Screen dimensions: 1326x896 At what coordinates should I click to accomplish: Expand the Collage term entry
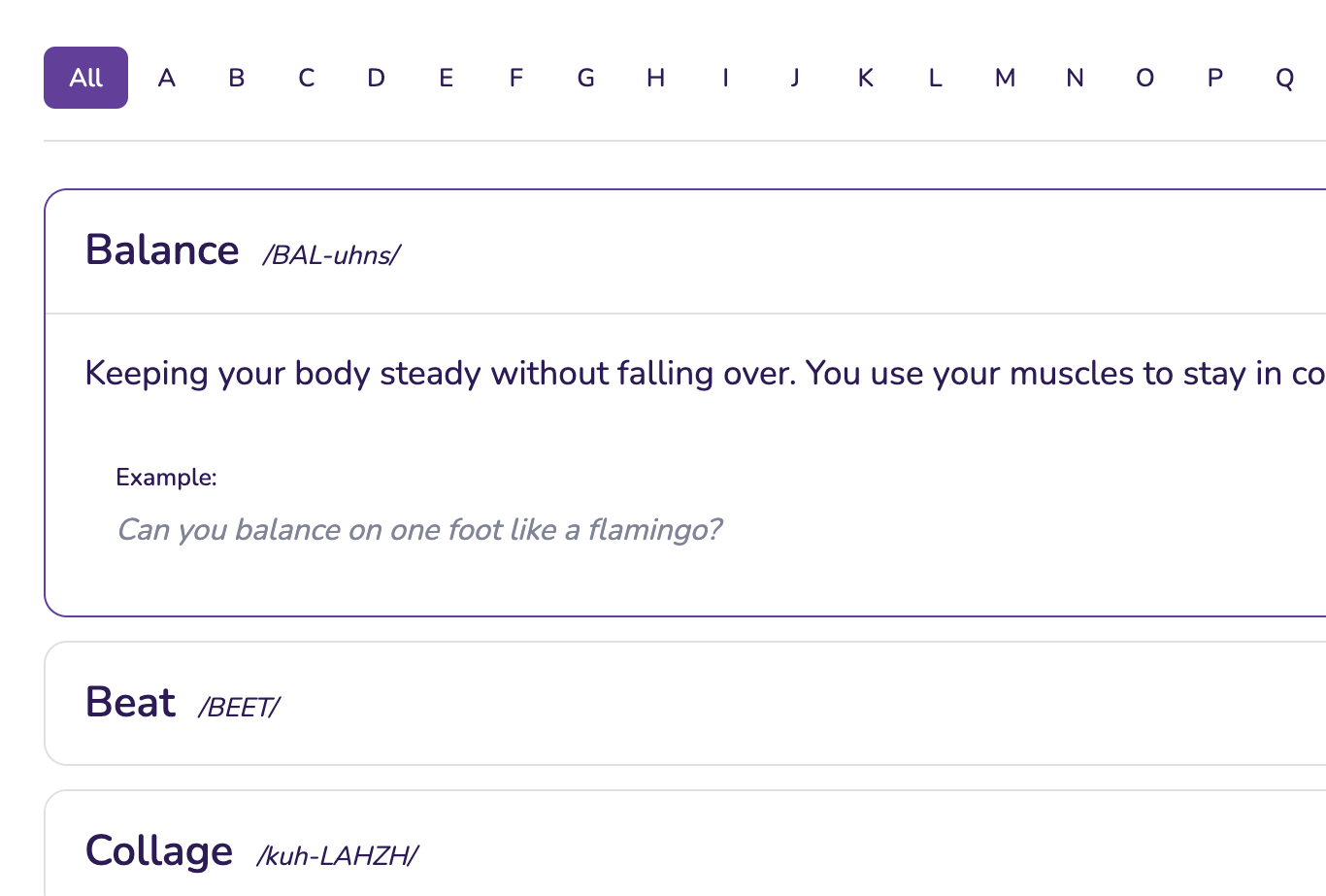680,851
